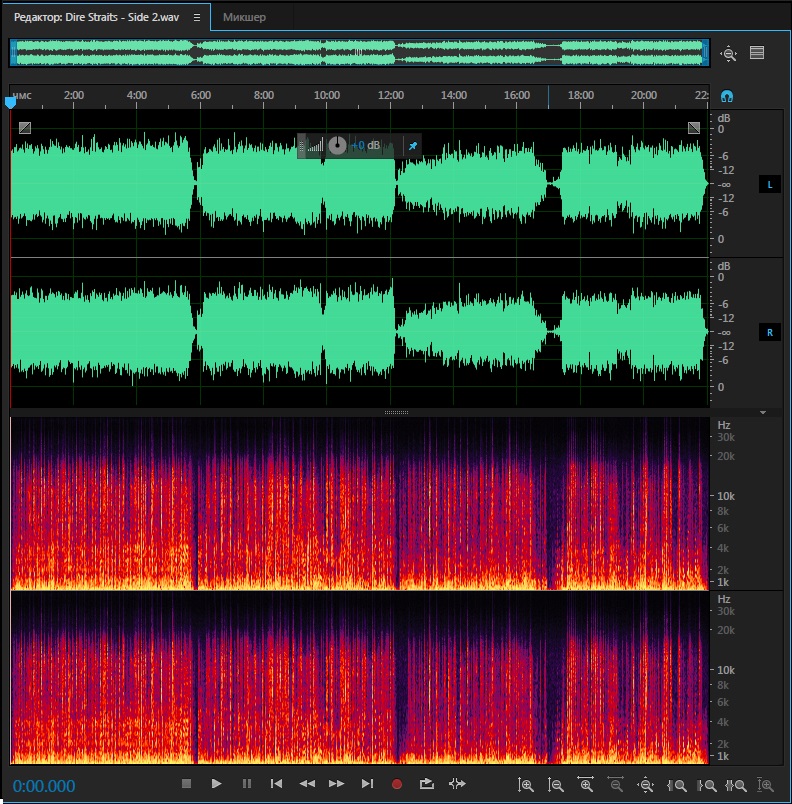Click the fade-out handle at top right
Image resolution: width=792 pixels, height=804 pixels.
694,127
